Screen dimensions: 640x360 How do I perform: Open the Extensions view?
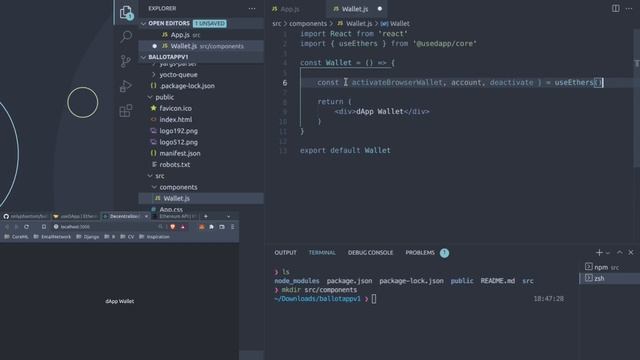[x=126, y=110]
